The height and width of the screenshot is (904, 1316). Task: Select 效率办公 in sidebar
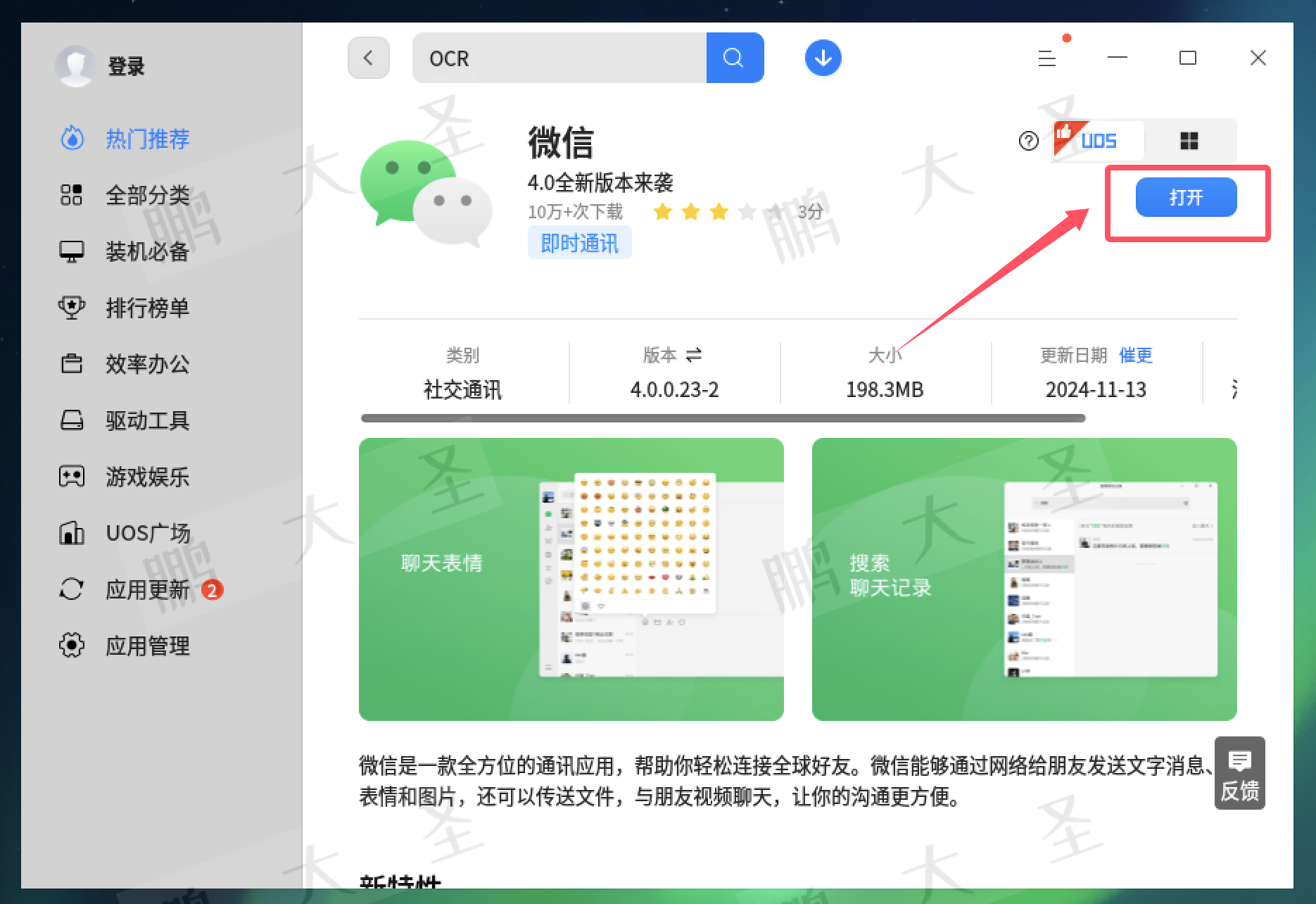coord(148,364)
